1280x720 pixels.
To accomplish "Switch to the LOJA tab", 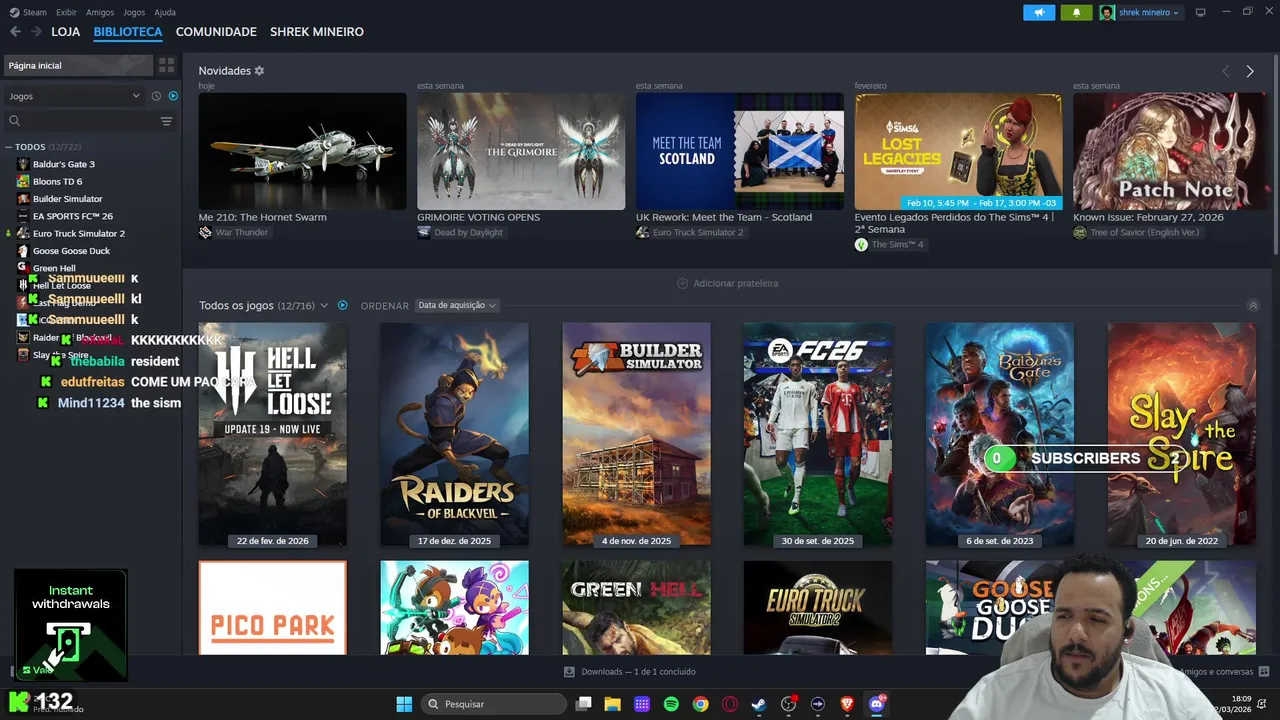I will point(65,32).
